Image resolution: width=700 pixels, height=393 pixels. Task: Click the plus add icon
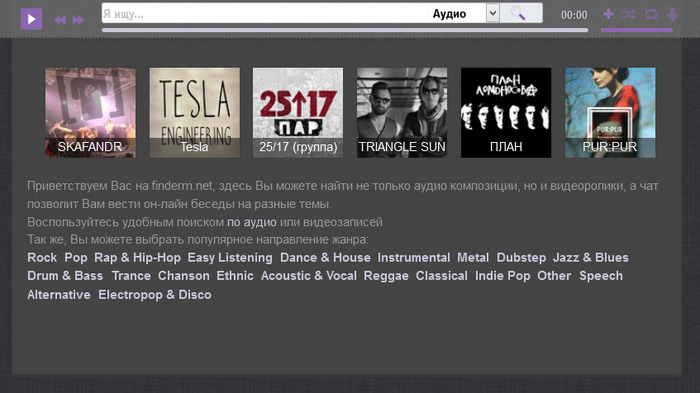(608, 14)
